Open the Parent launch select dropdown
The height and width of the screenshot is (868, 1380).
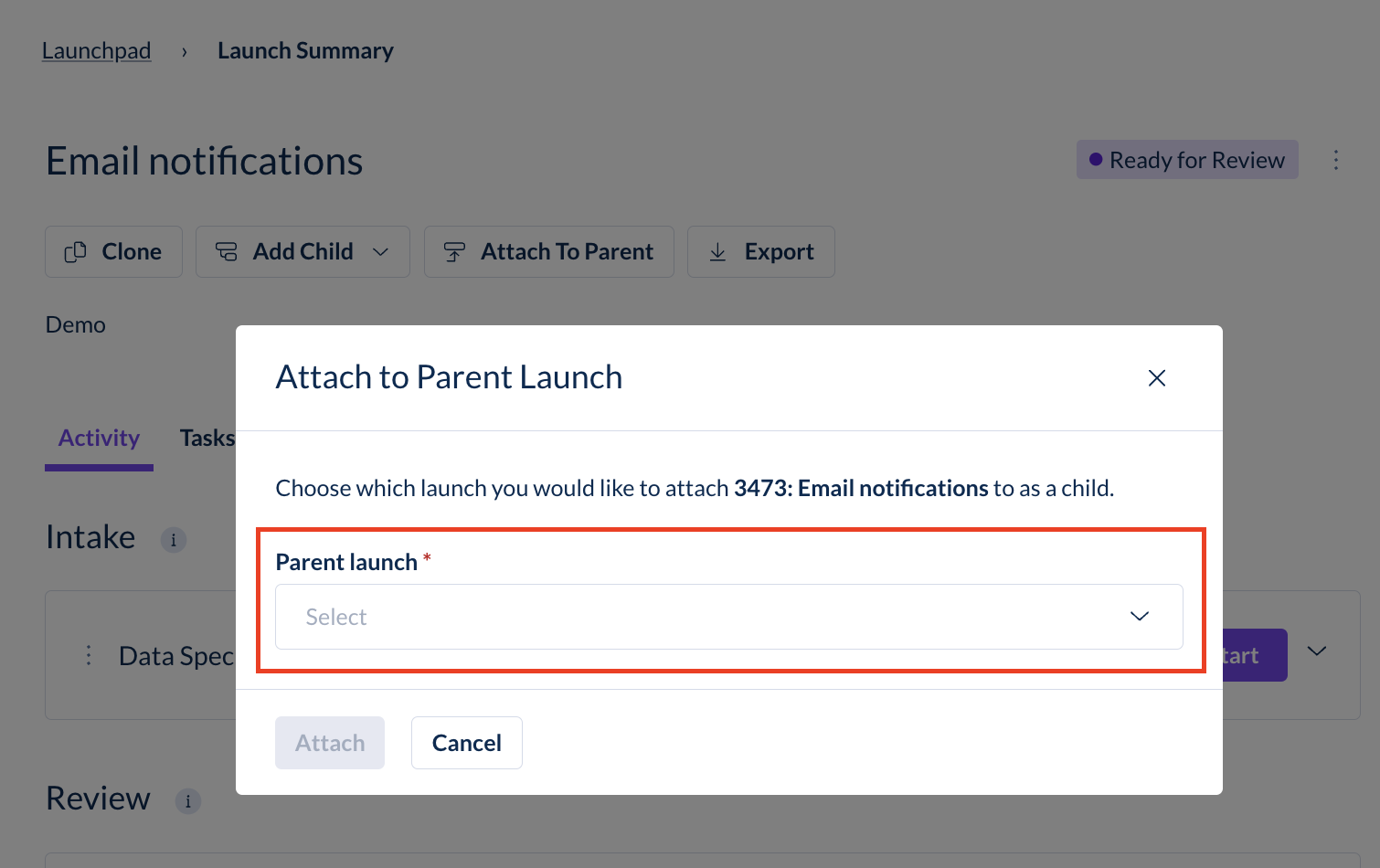[x=728, y=617]
